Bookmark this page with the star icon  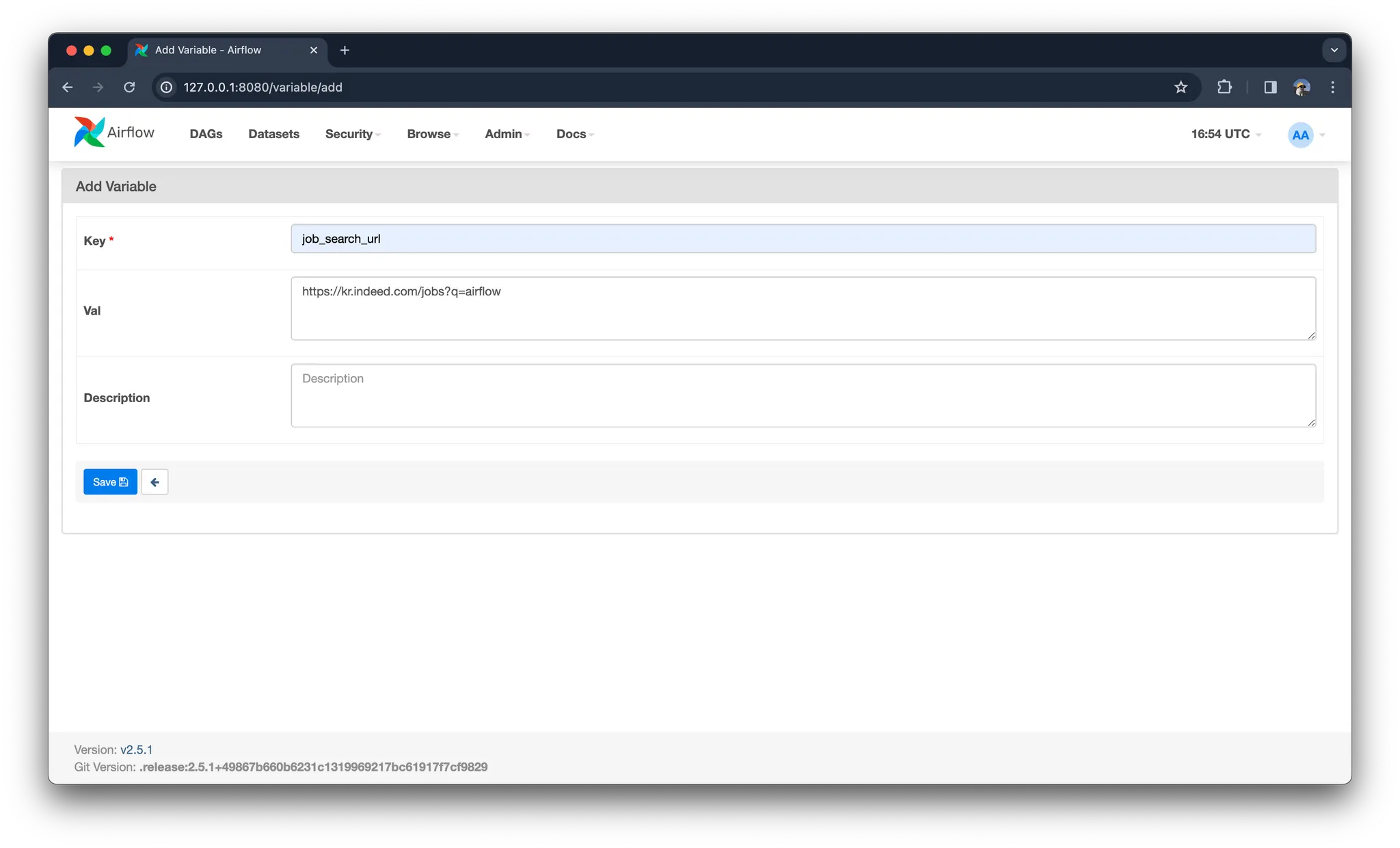coord(1181,88)
